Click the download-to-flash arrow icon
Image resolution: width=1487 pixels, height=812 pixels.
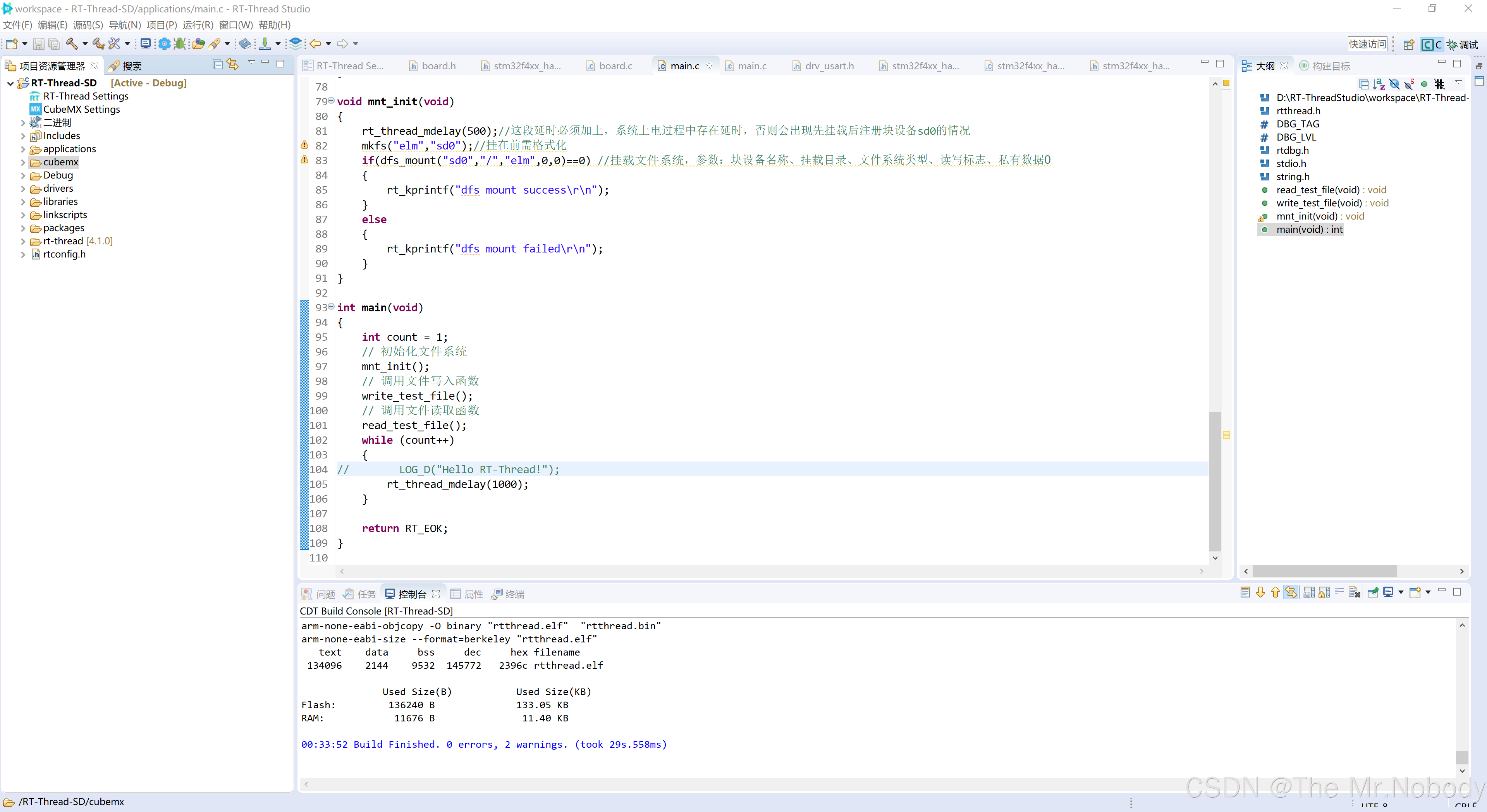[x=265, y=44]
